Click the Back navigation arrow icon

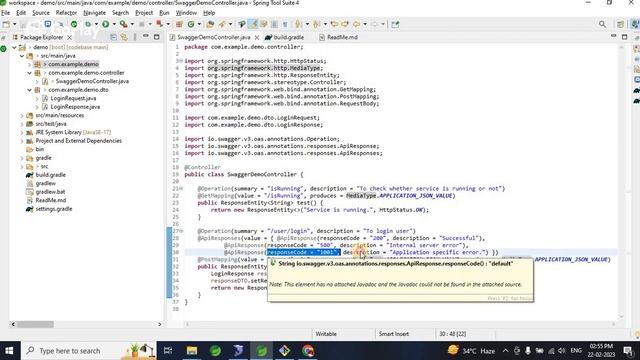356,24
